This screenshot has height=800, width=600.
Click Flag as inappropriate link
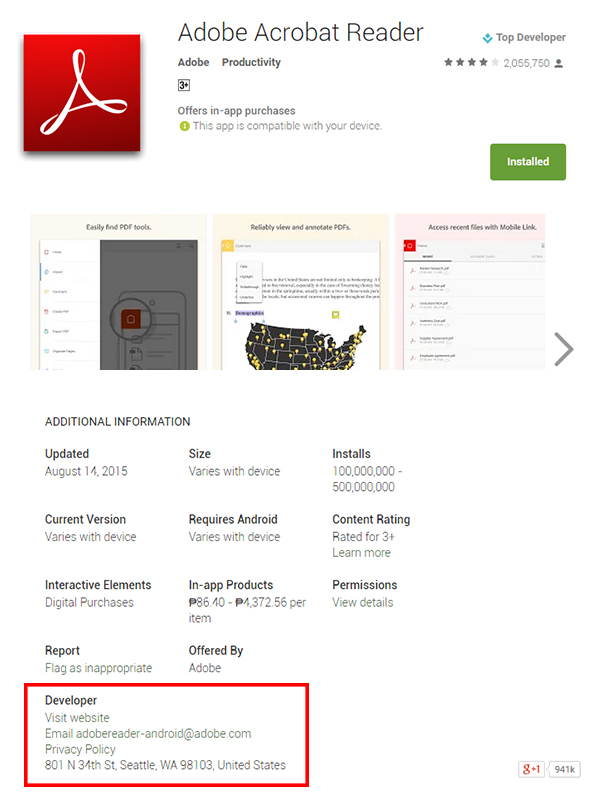[x=98, y=668]
